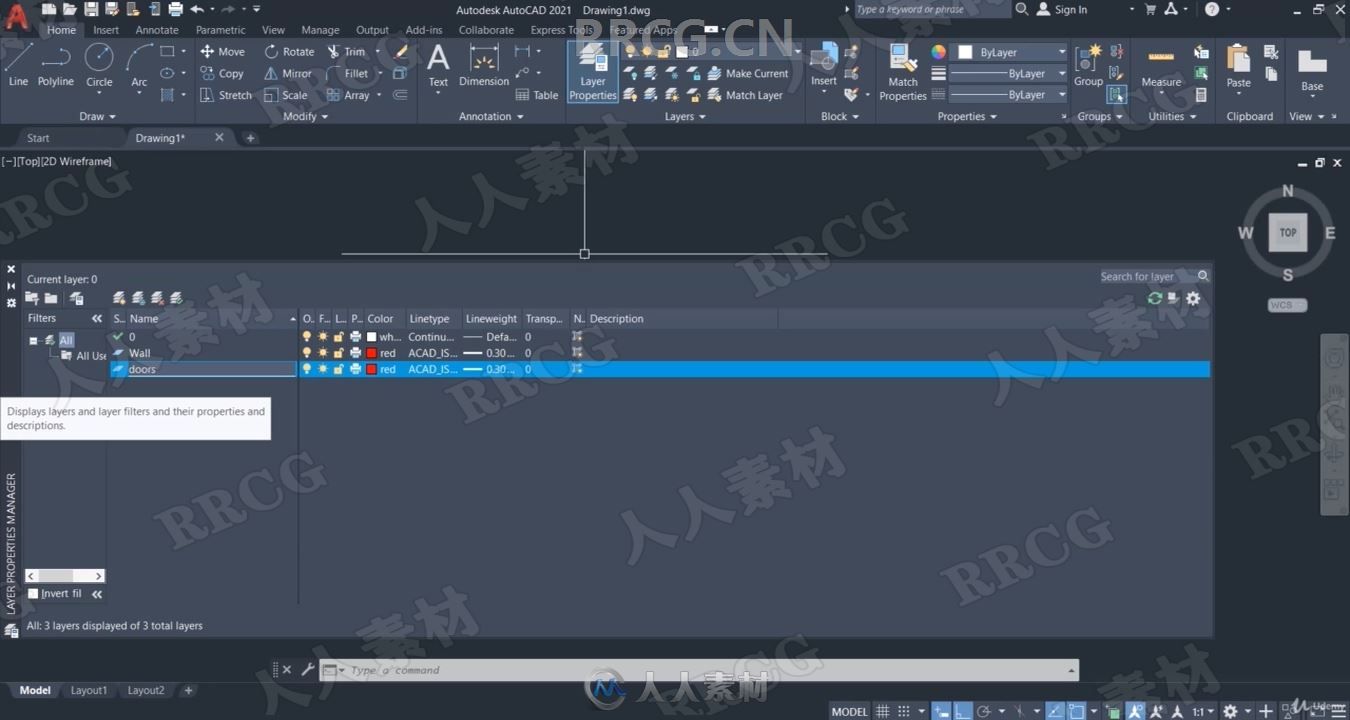
Task: Activate the Stretch tool
Action: coord(226,96)
